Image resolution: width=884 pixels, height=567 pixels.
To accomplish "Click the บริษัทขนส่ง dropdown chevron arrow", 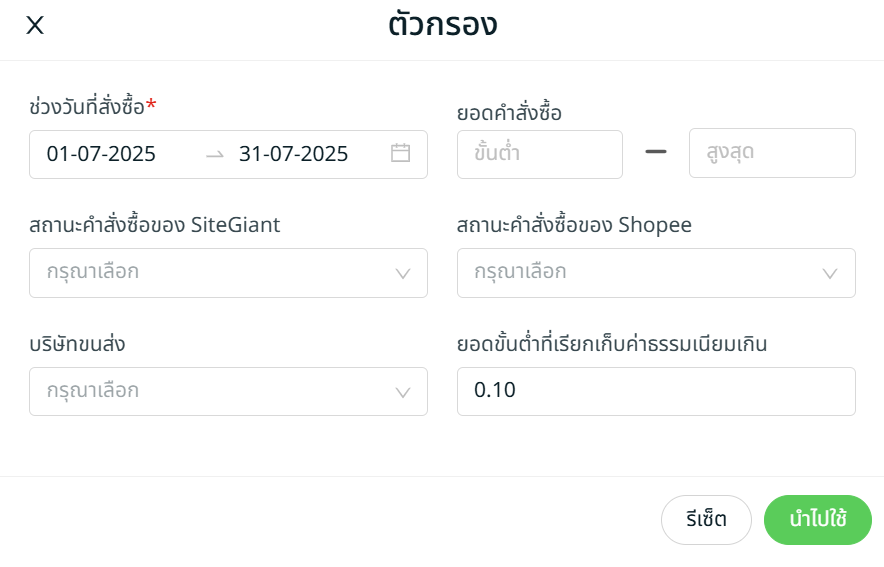I will pos(403,392).
